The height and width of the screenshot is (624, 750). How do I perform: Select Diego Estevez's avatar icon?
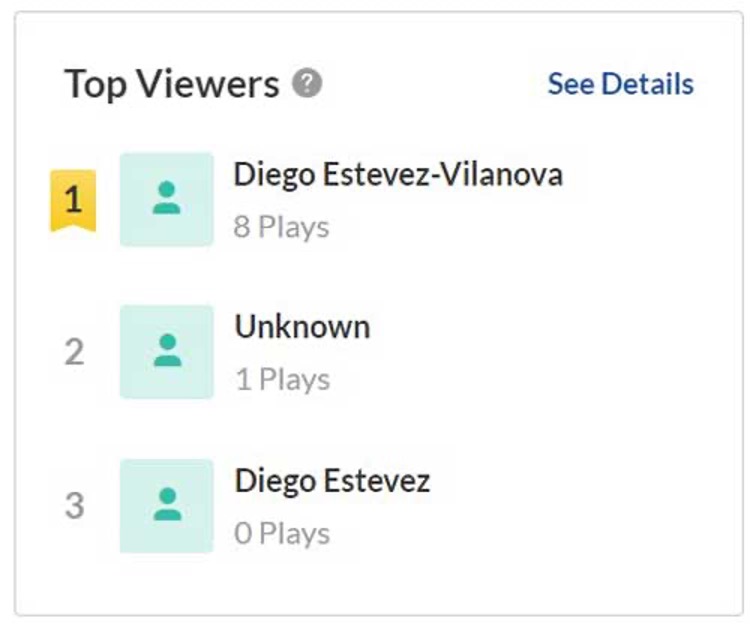(167, 505)
